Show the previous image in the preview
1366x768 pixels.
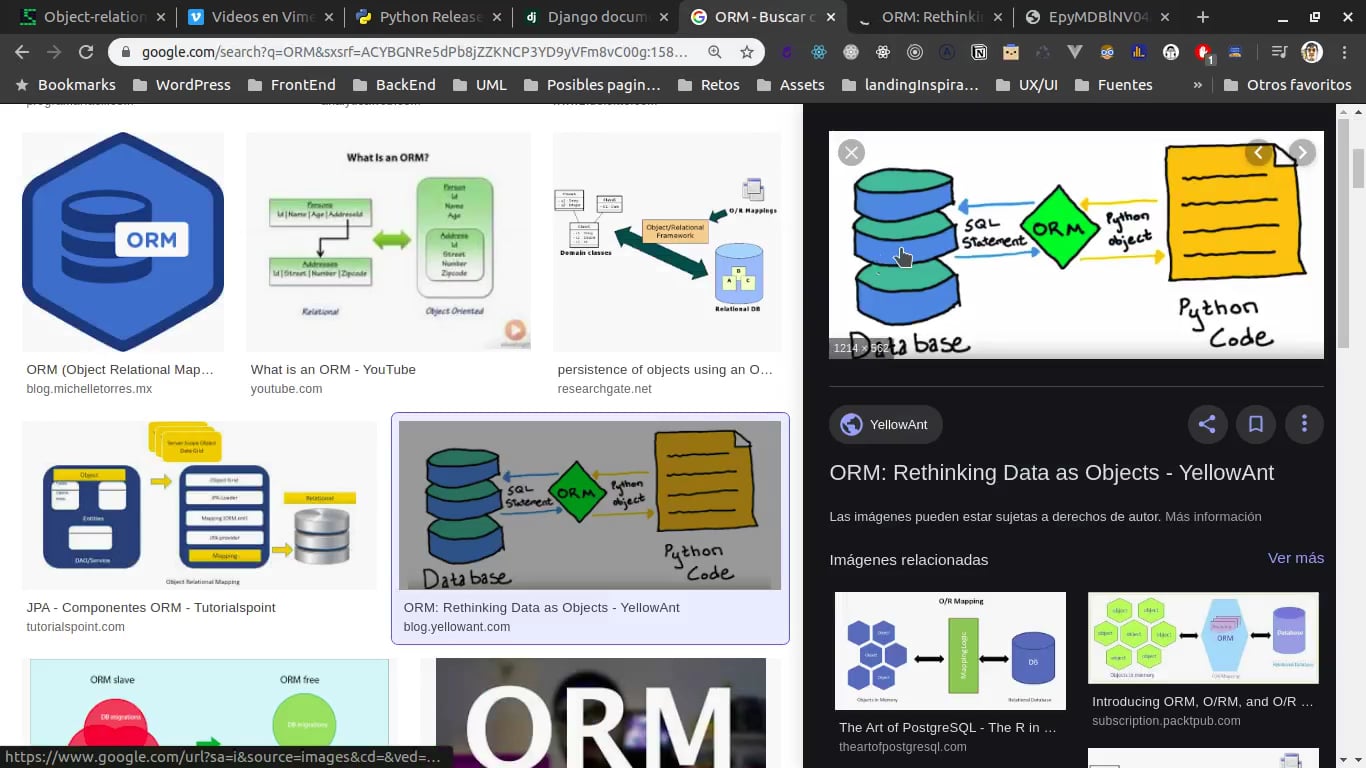pyautogui.click(x=1258, y=152)
